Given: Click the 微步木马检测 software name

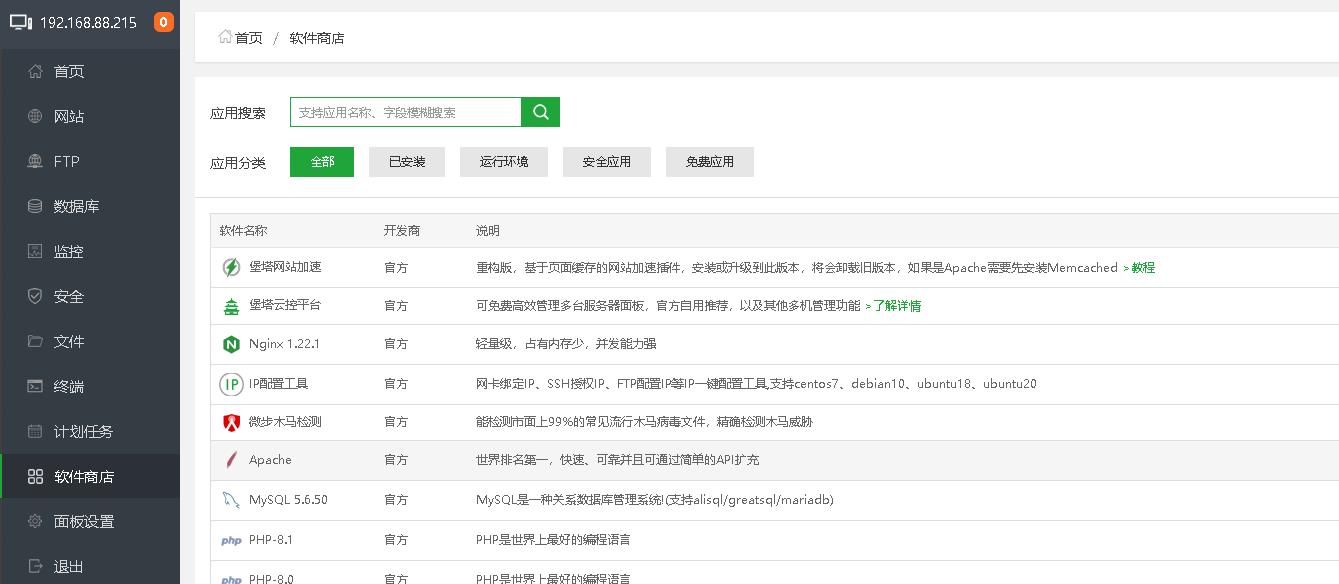Looking at the screenshot, I should (285, 422).
